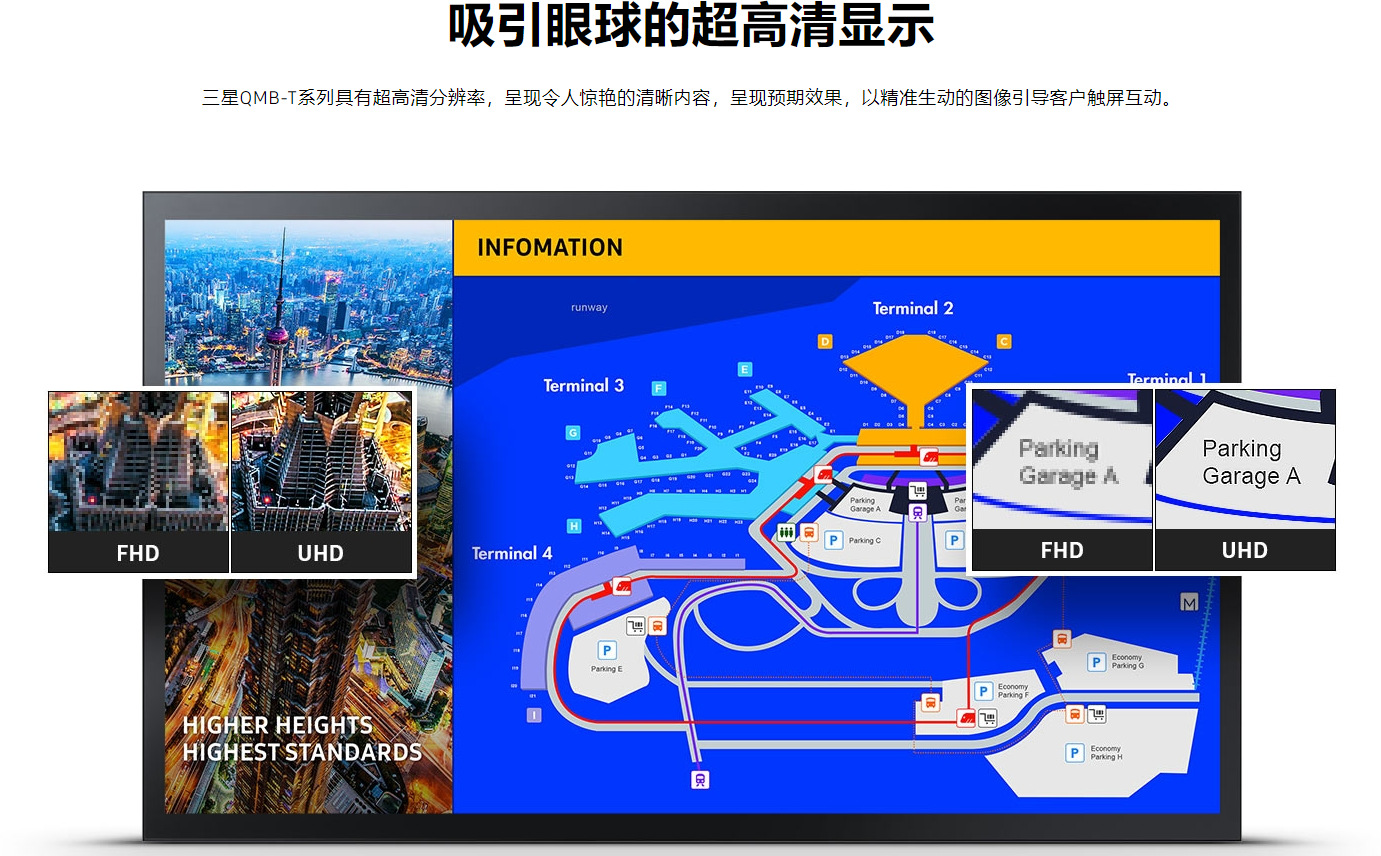Click the H gate marker
This screenshot has height=856, width=1381.
pos(574,526)
